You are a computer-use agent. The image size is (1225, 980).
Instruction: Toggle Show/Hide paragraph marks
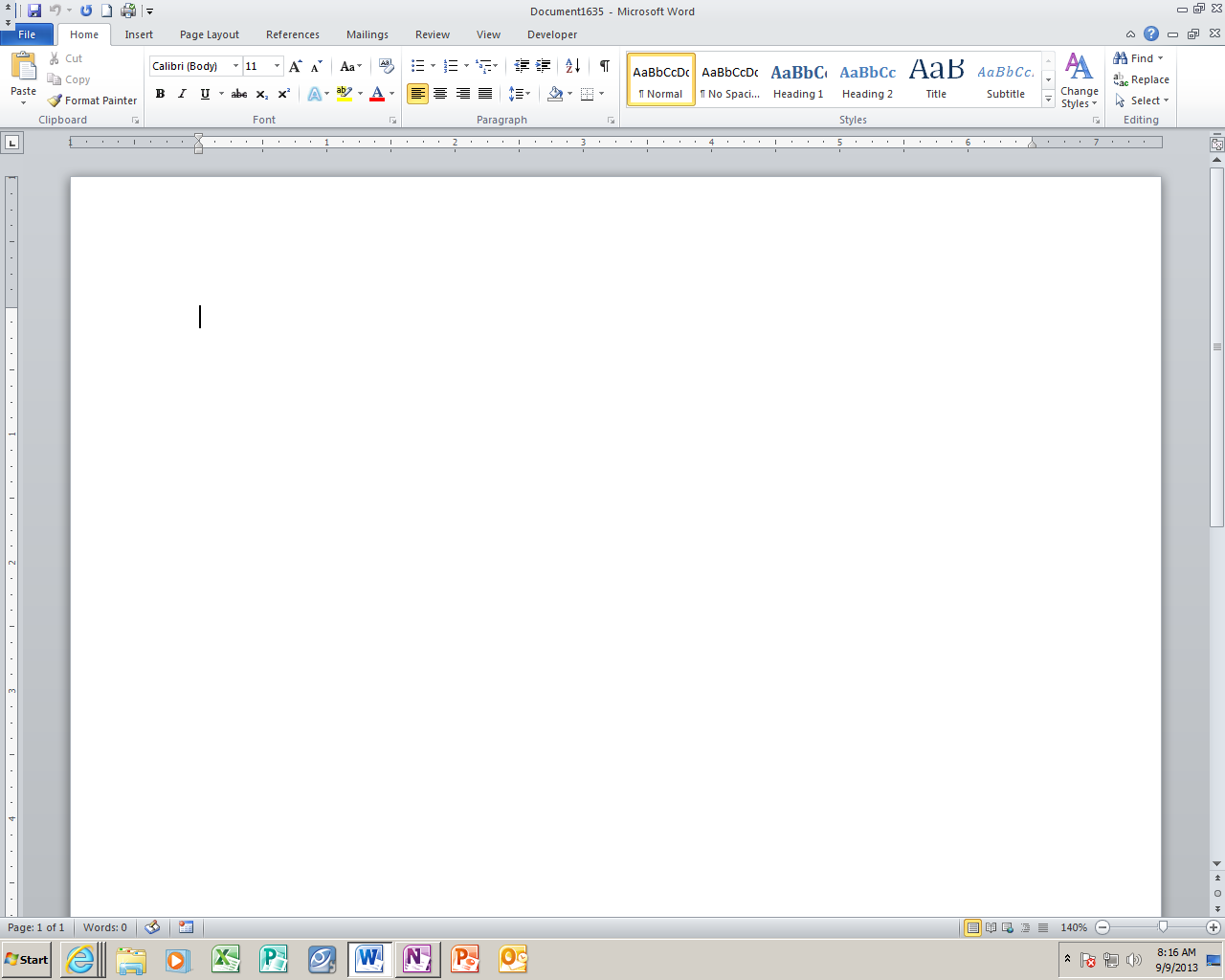pyautogui.click(x=605, y=66)
